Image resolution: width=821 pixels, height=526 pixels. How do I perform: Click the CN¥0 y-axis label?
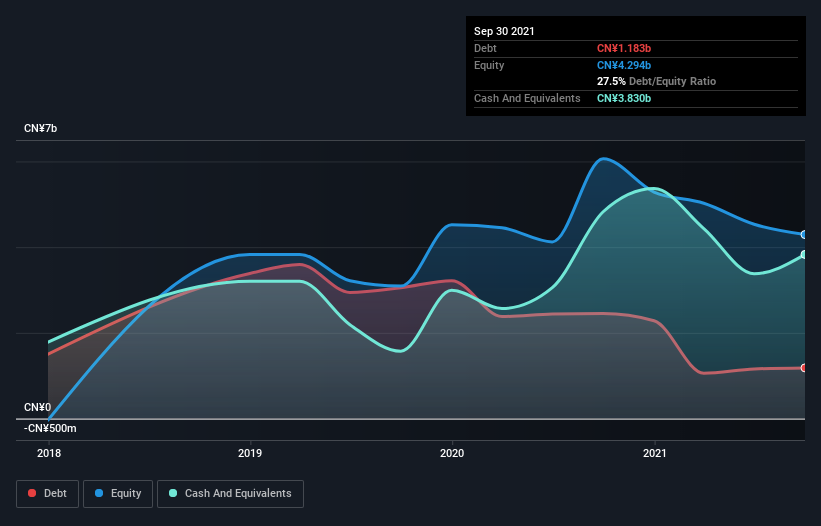(38, 407)
